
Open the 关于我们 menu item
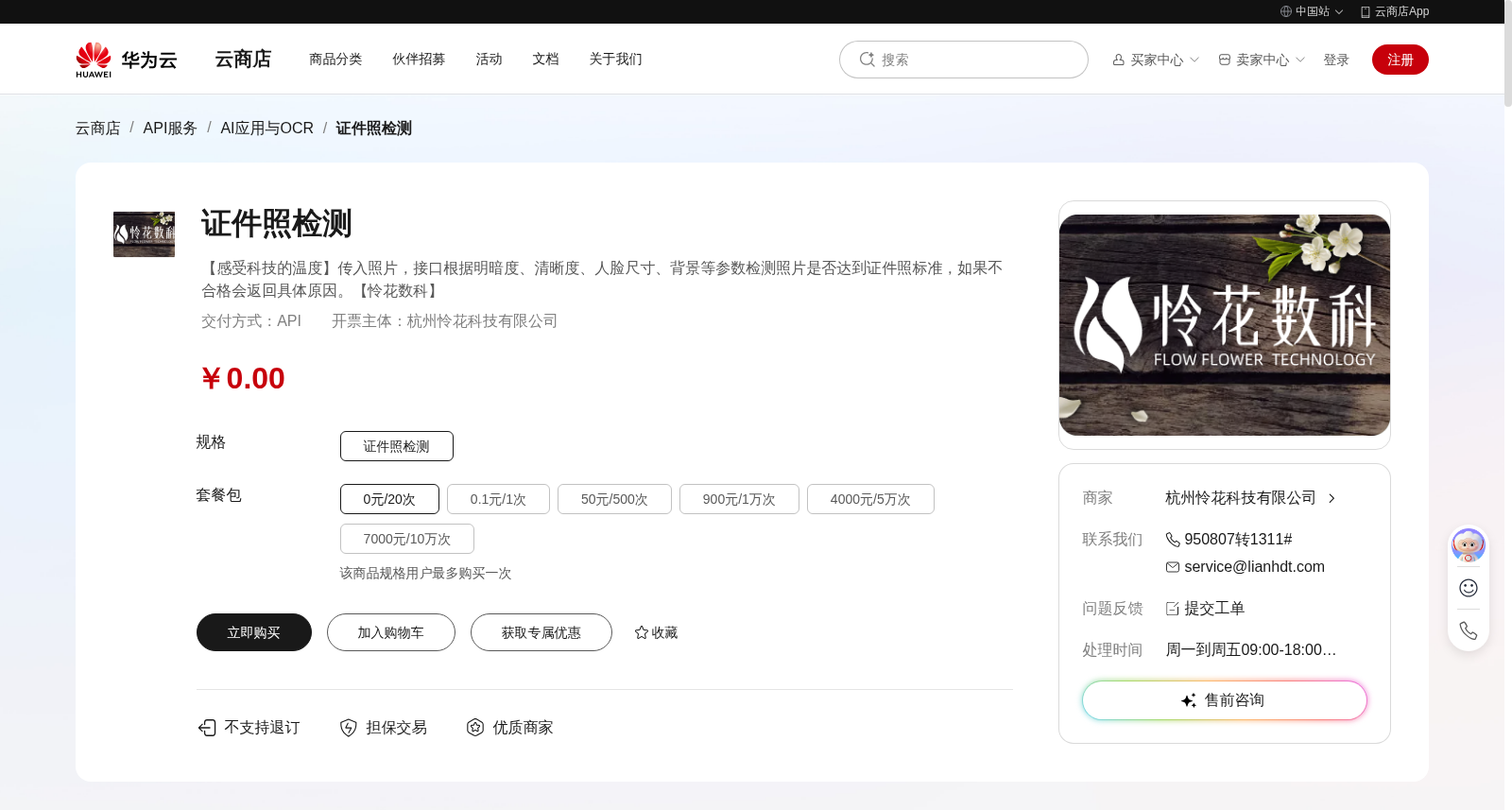[x=615, y=59]
